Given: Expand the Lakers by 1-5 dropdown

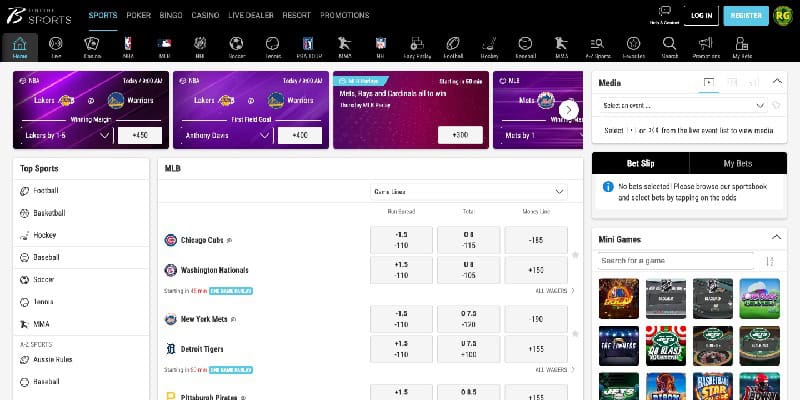Looking at the screenshot, I should point(67,136).
